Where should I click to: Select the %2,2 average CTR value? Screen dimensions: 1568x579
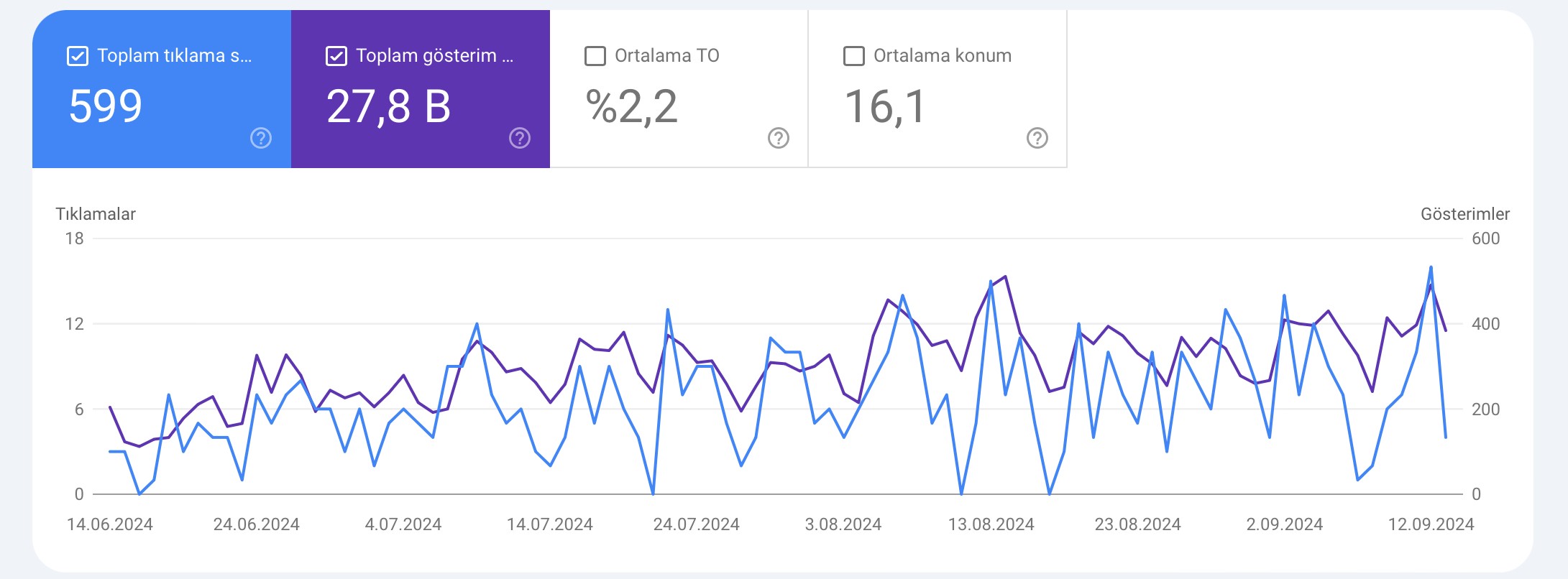click(x=632, y=107)
